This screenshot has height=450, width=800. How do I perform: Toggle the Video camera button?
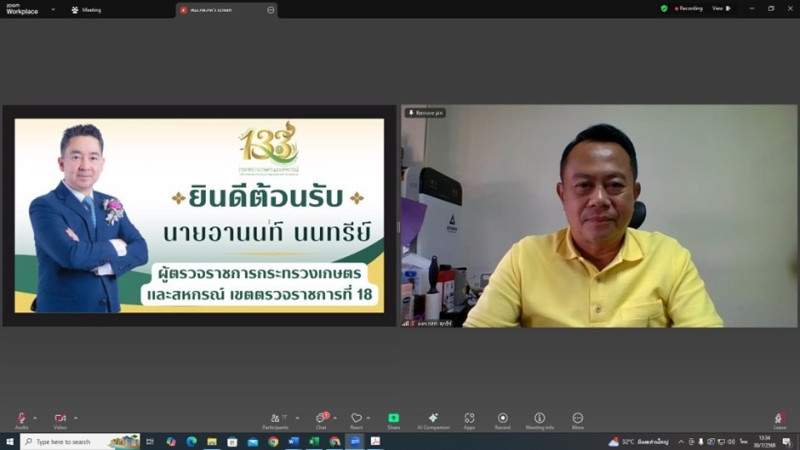tap(60, 418)
